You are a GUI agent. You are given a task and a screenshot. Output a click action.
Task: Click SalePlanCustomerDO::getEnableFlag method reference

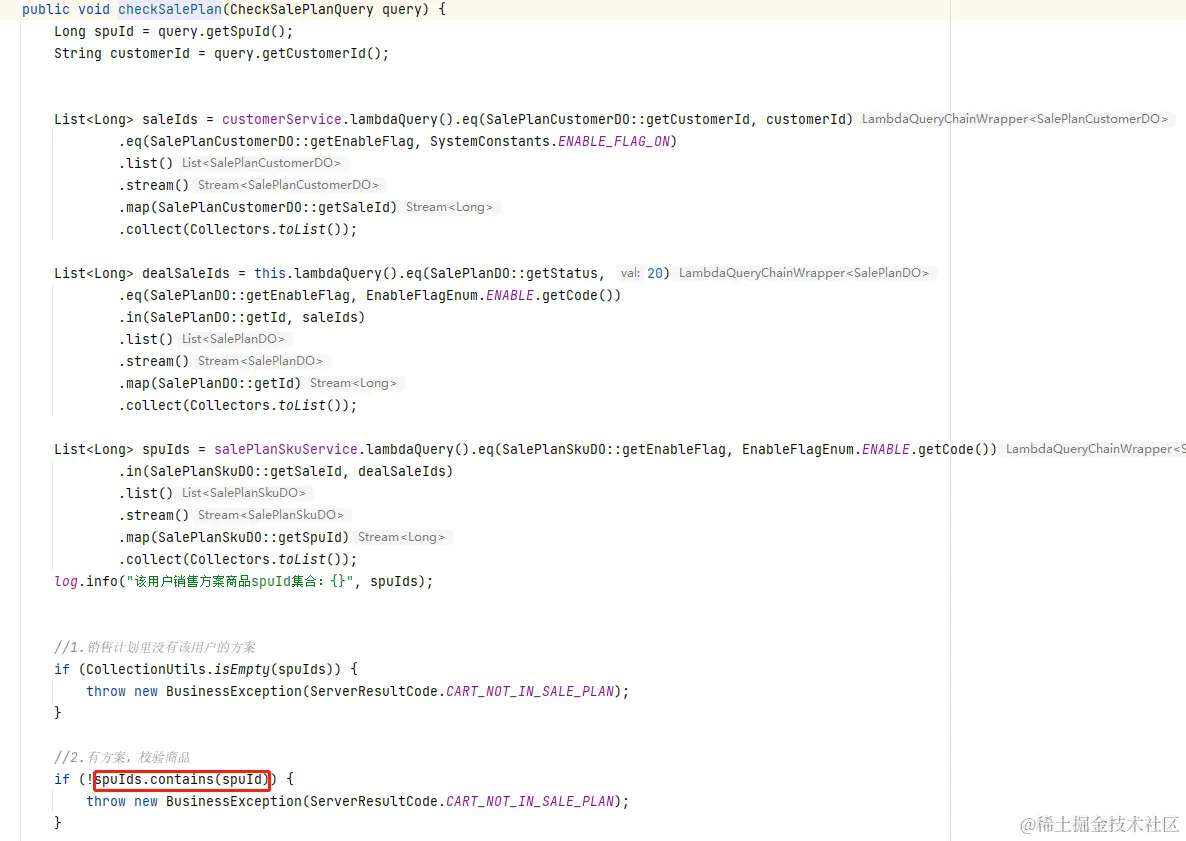[x=281, y=141]
